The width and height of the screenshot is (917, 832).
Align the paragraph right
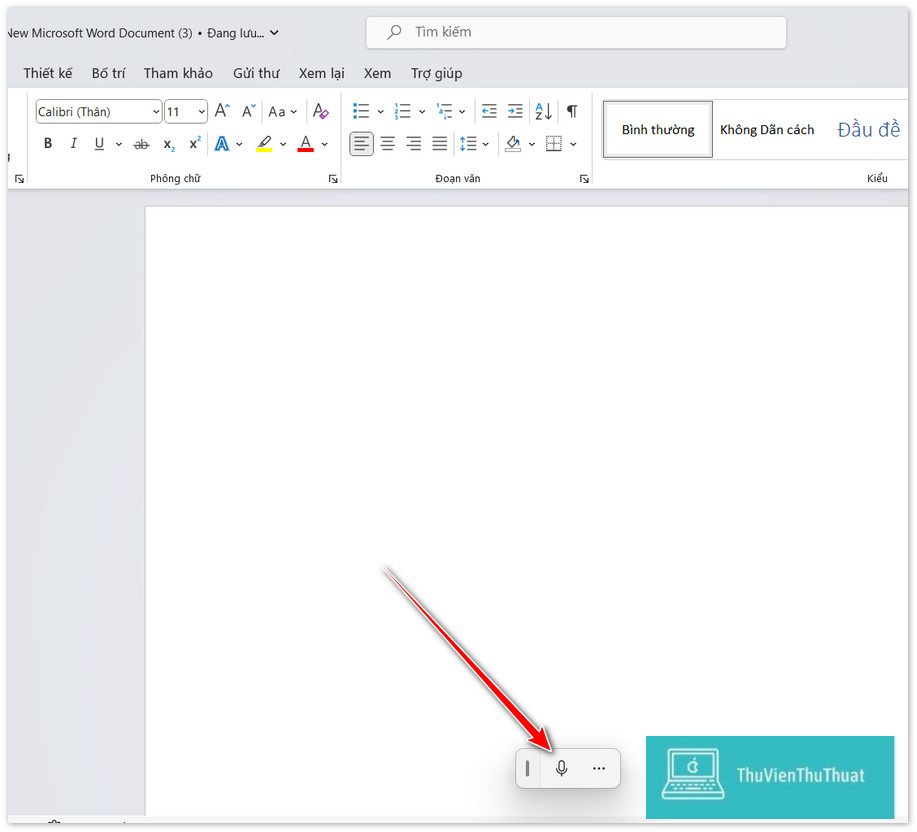(x=413, y=144)
